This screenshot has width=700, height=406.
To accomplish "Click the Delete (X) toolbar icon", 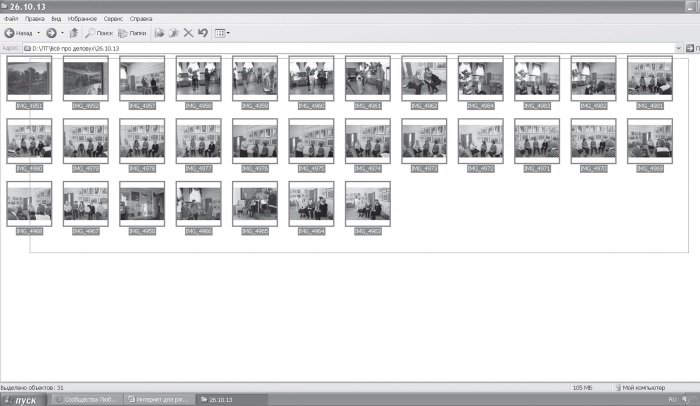I will point(188,33).
